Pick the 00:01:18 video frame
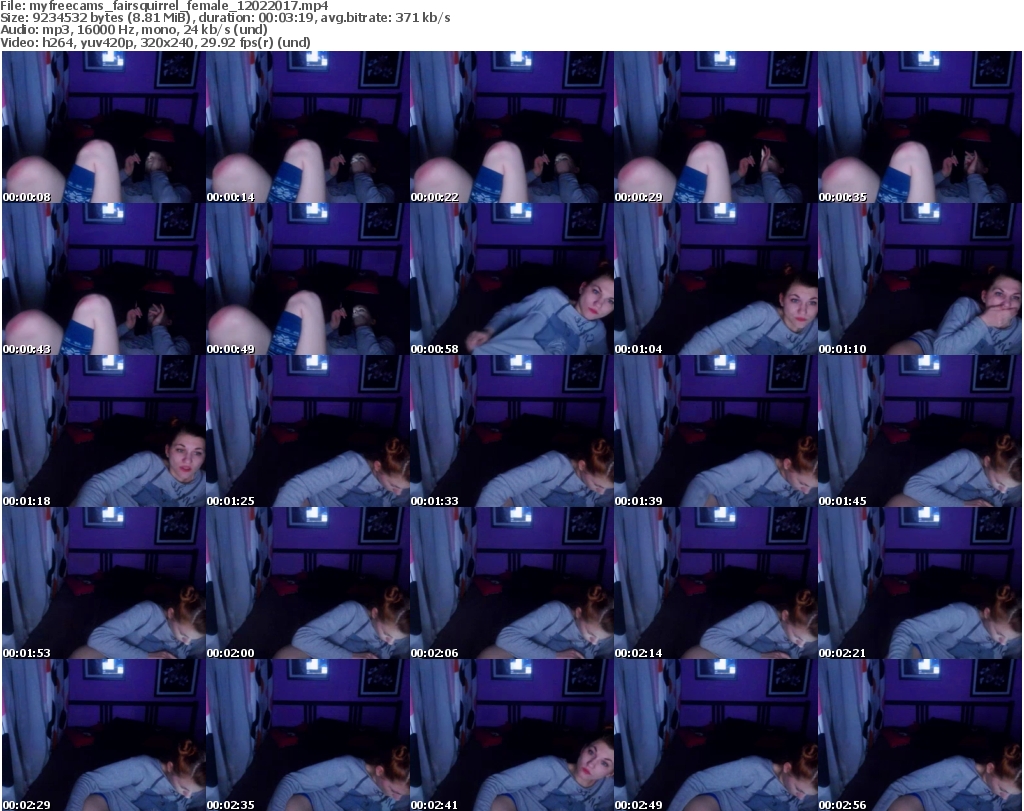 point(104,431)
